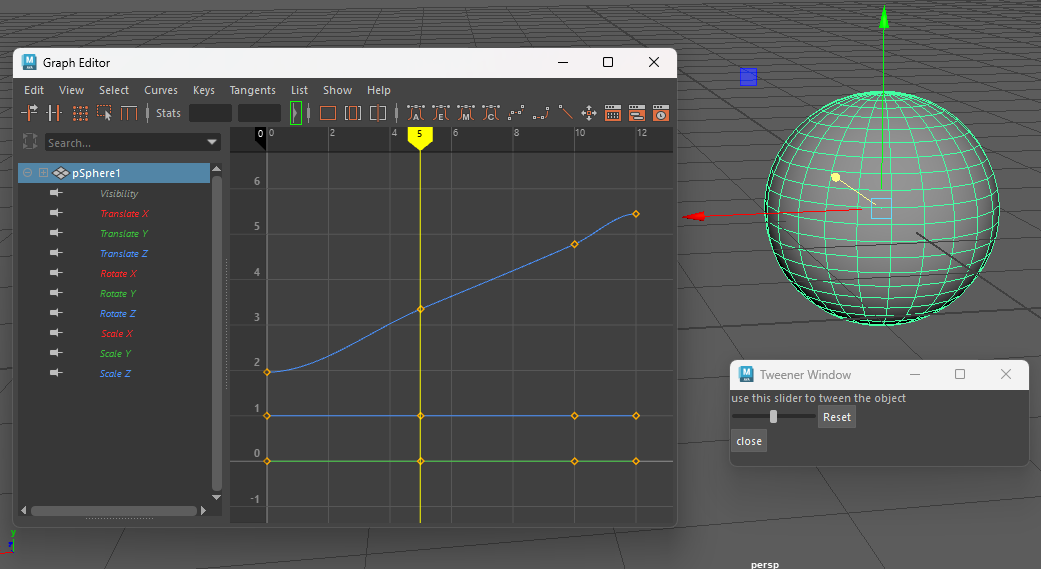Select the Visibility channel
This screenshot has height=569, width=1041.
(x=119, y=193)
